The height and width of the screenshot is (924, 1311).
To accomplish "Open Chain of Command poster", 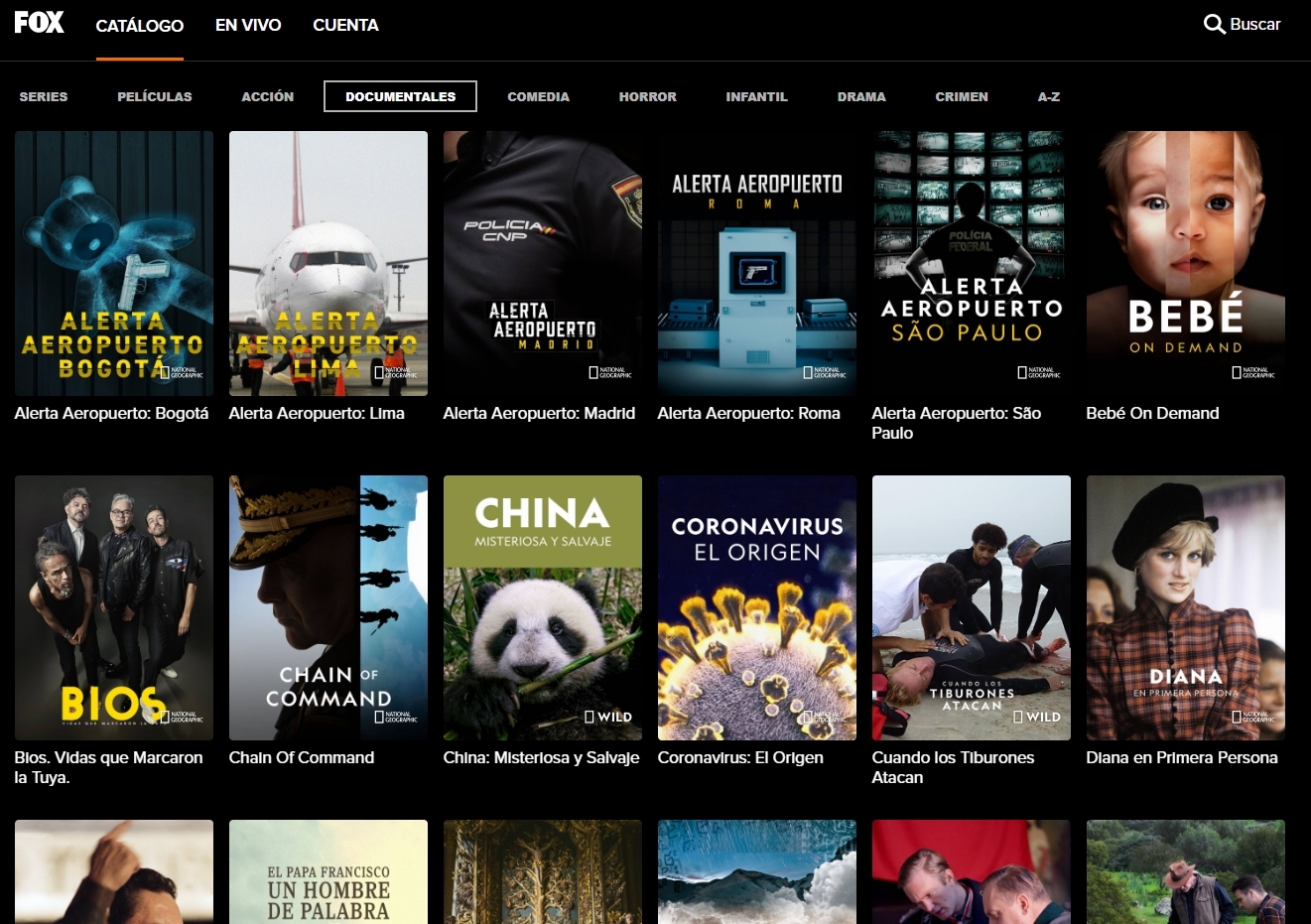I will 328,607.
